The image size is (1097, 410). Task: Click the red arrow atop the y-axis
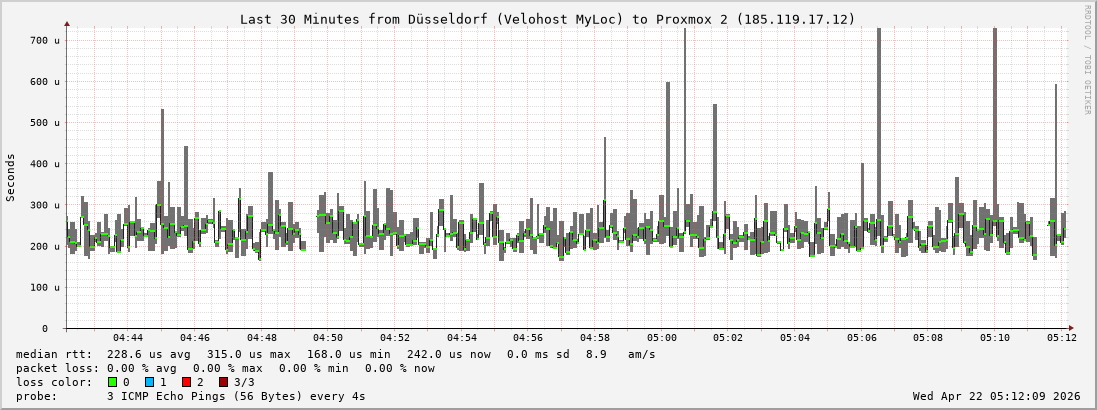coord(67,23)
